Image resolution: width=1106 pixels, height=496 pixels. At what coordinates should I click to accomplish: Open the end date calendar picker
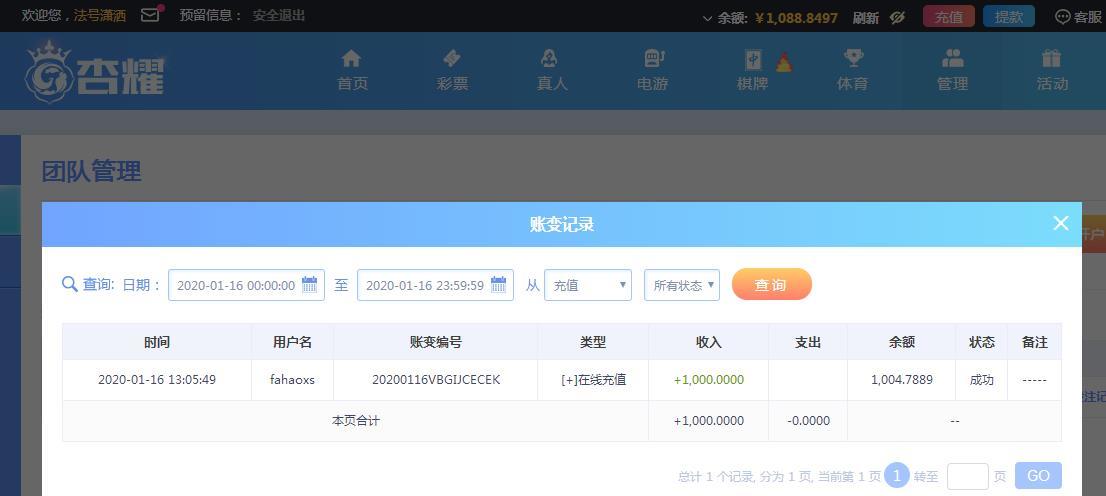(x=499, y=284)
